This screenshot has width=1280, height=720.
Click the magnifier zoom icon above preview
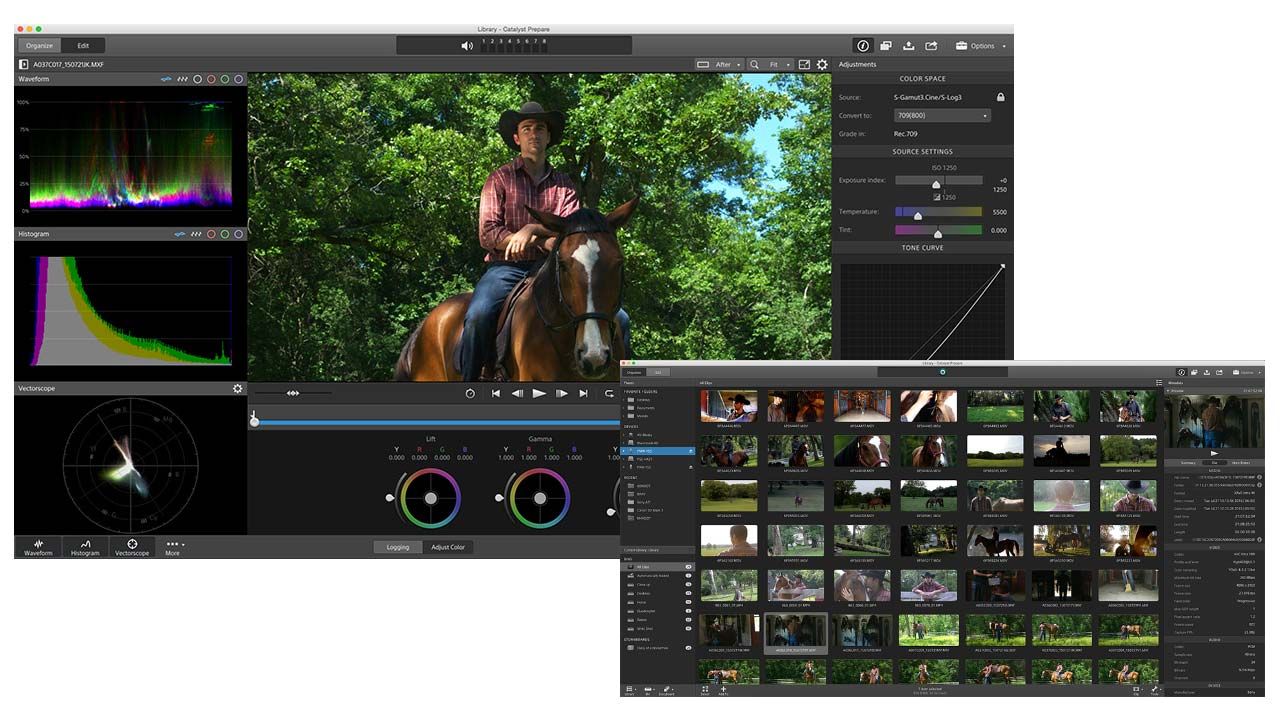click(x=754, y=65)
